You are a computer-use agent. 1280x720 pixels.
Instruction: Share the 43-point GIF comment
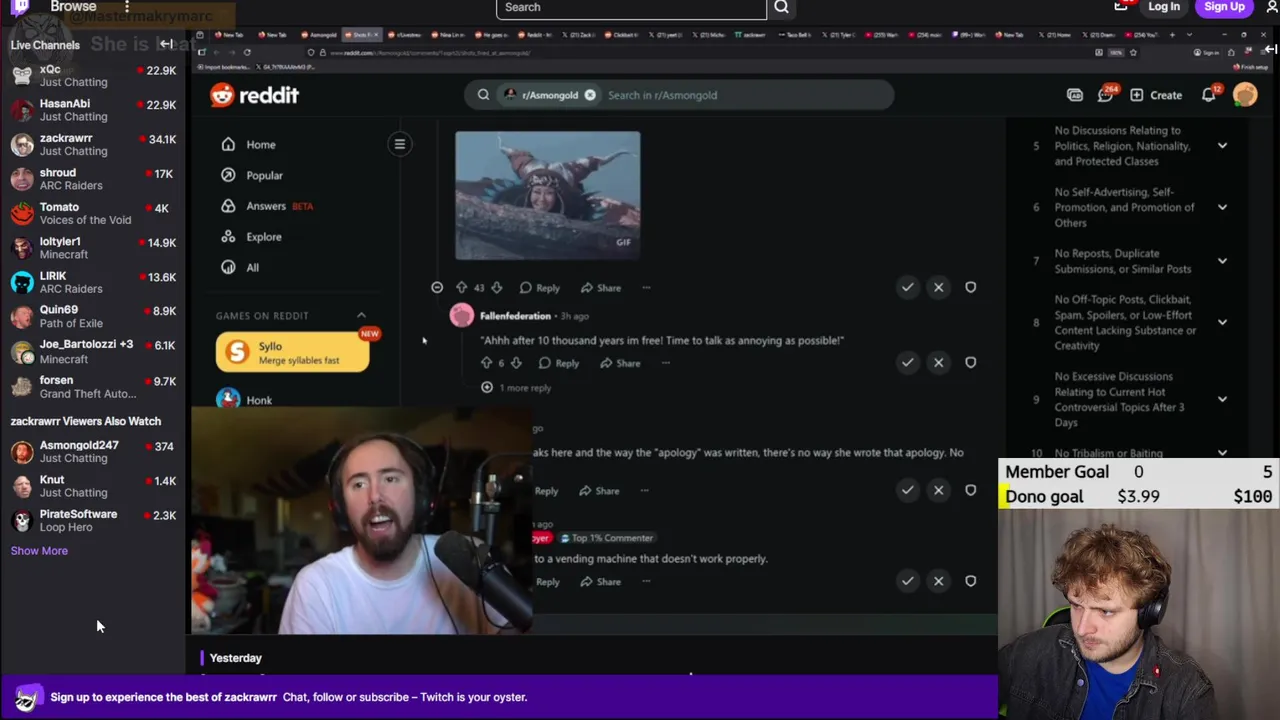(x=601, y=288)
